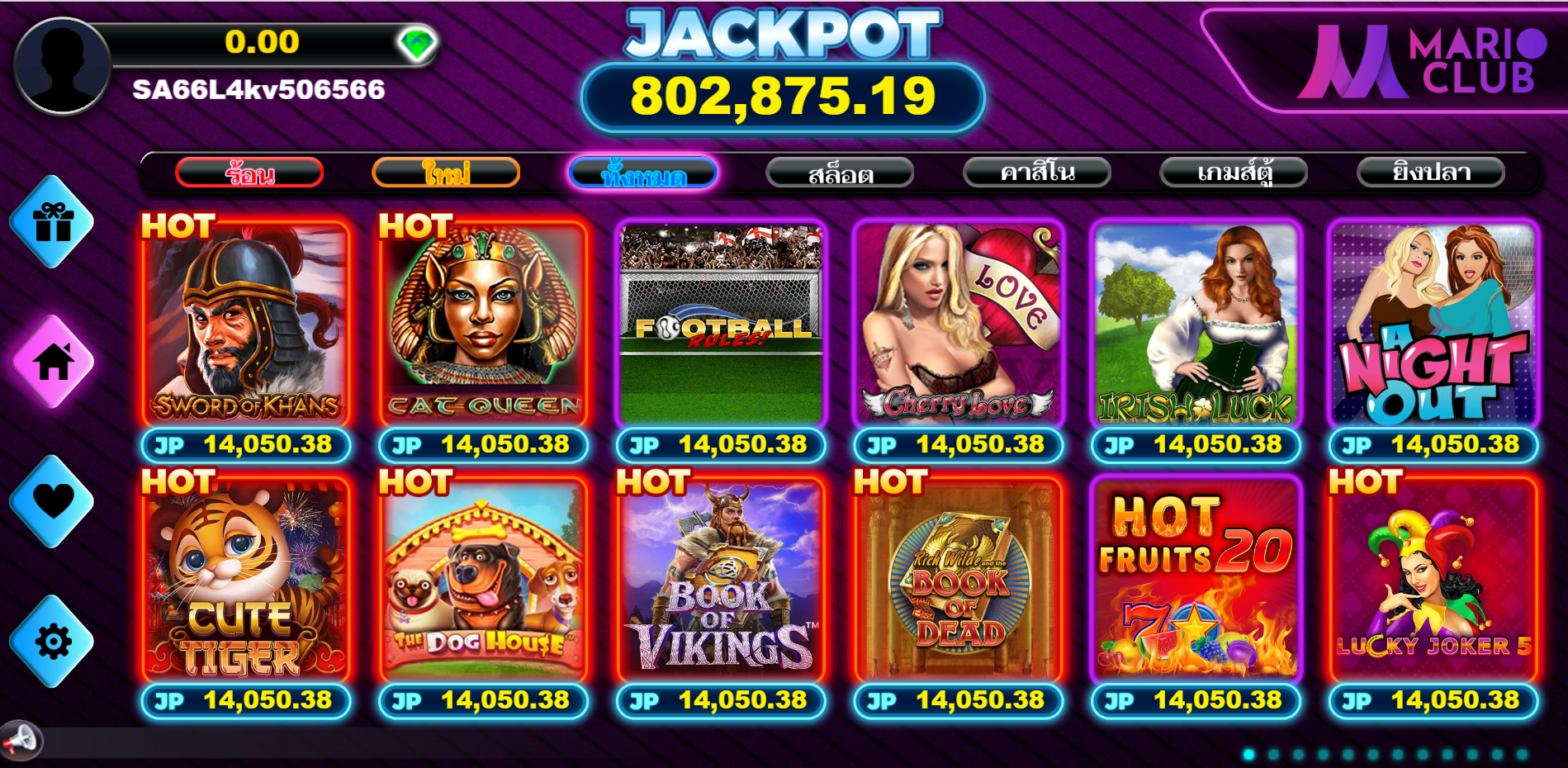The image size is (1568, 768).
Task: Play Hot Fruits 20 game
Action: click(x=1196, y=579)
